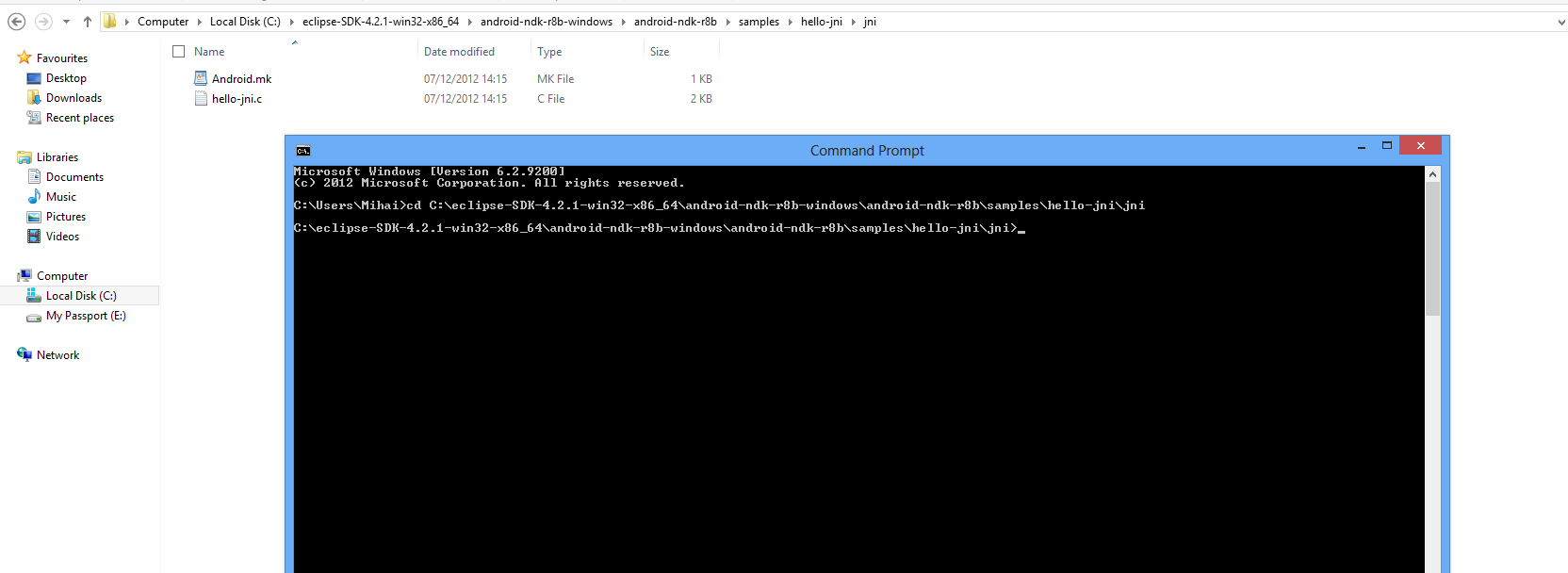Click the Videos library icon
1568x573 pixels.
click(34, 237)
